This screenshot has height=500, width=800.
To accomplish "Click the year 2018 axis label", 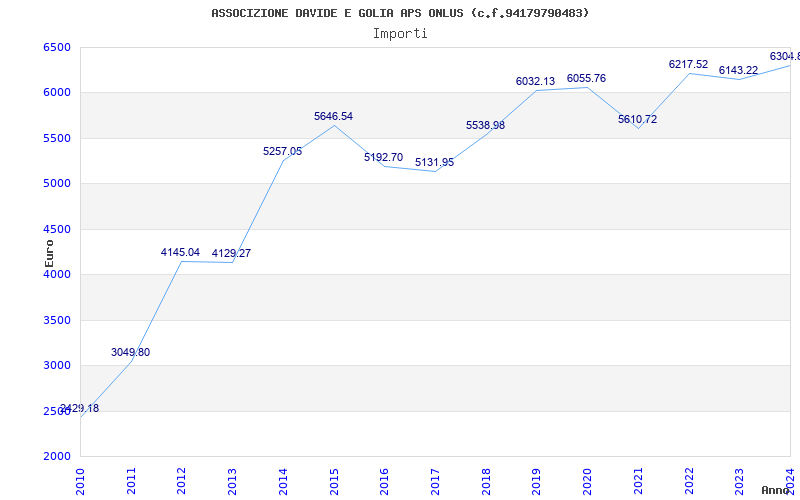I will [x=486, y=481].
